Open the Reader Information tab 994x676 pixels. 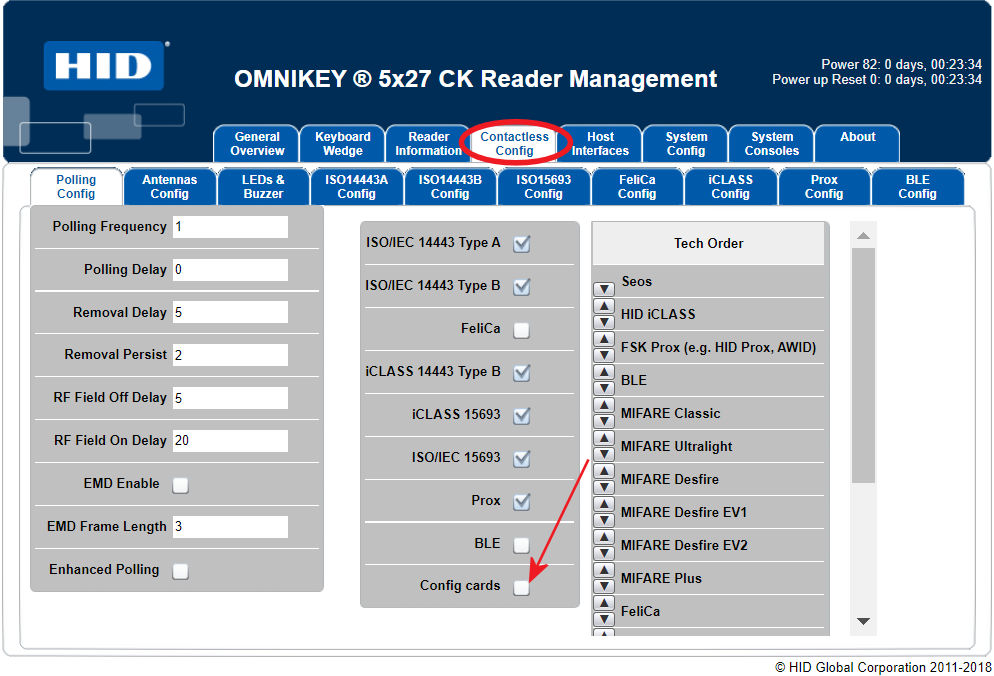point(428,144)
